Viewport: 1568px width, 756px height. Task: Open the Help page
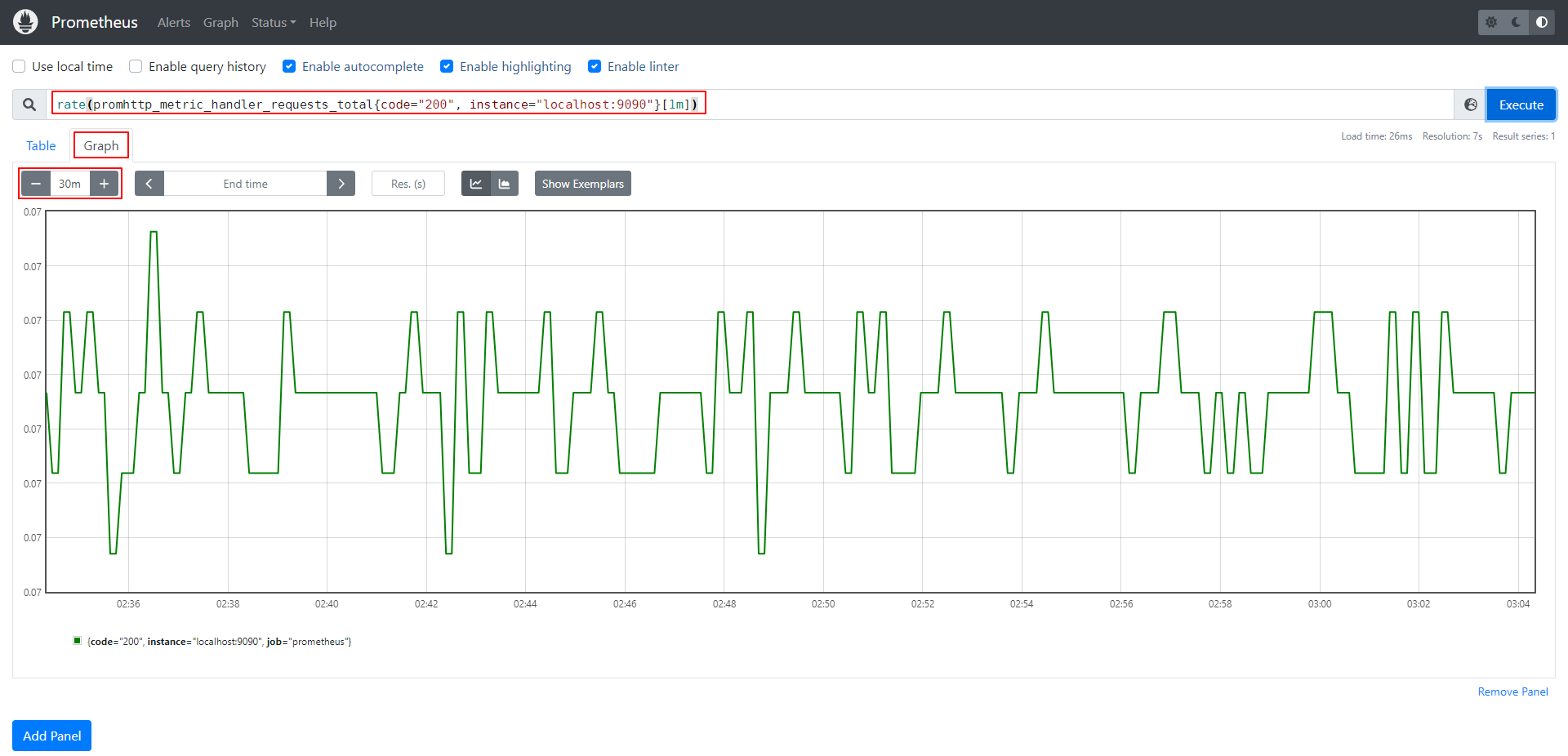[323, 23]
